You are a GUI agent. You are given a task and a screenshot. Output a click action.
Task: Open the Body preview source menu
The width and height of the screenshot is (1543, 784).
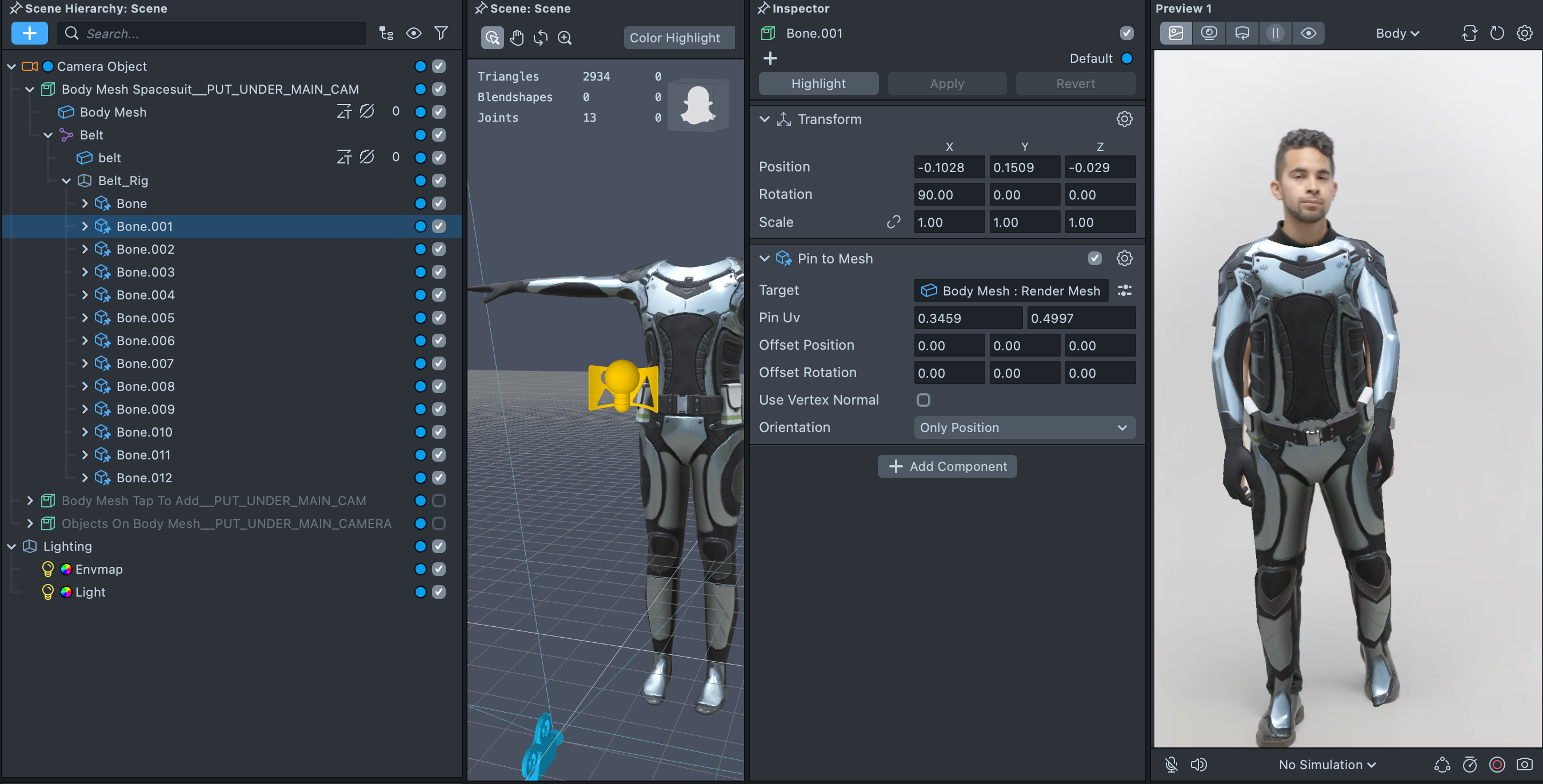point(1397,33)
